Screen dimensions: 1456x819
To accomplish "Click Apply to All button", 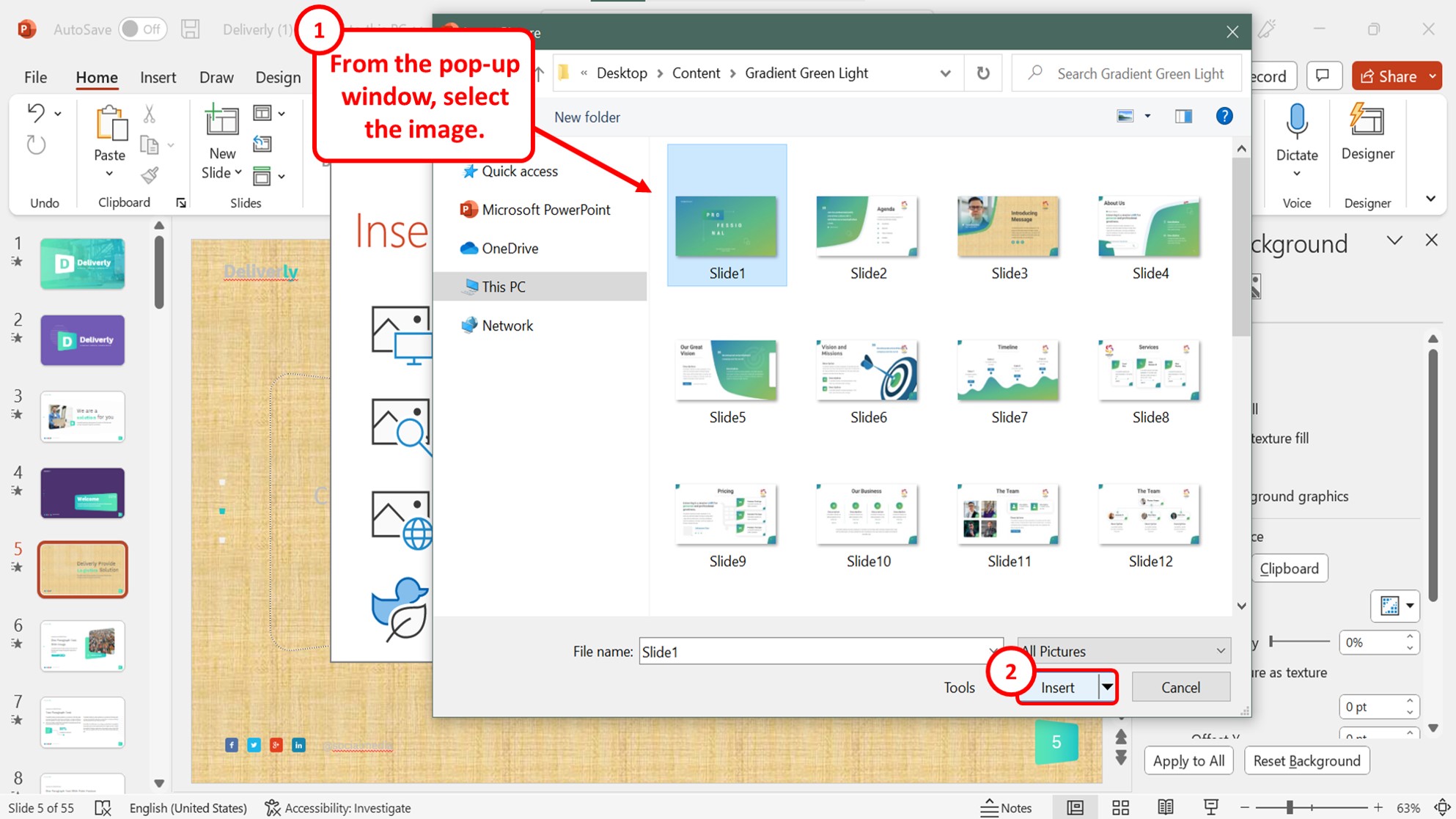I will point(1188,760).
